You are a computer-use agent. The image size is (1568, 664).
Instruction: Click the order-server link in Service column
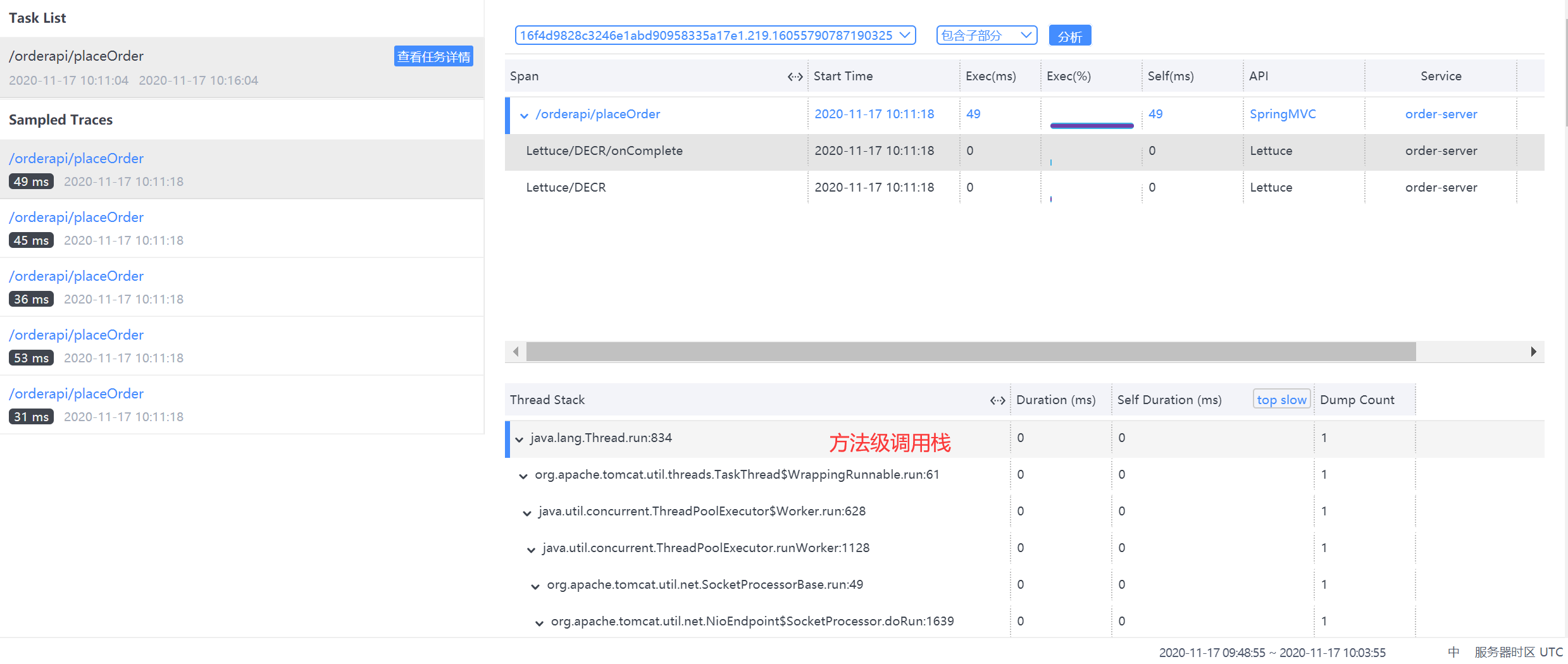point(1441,114)
